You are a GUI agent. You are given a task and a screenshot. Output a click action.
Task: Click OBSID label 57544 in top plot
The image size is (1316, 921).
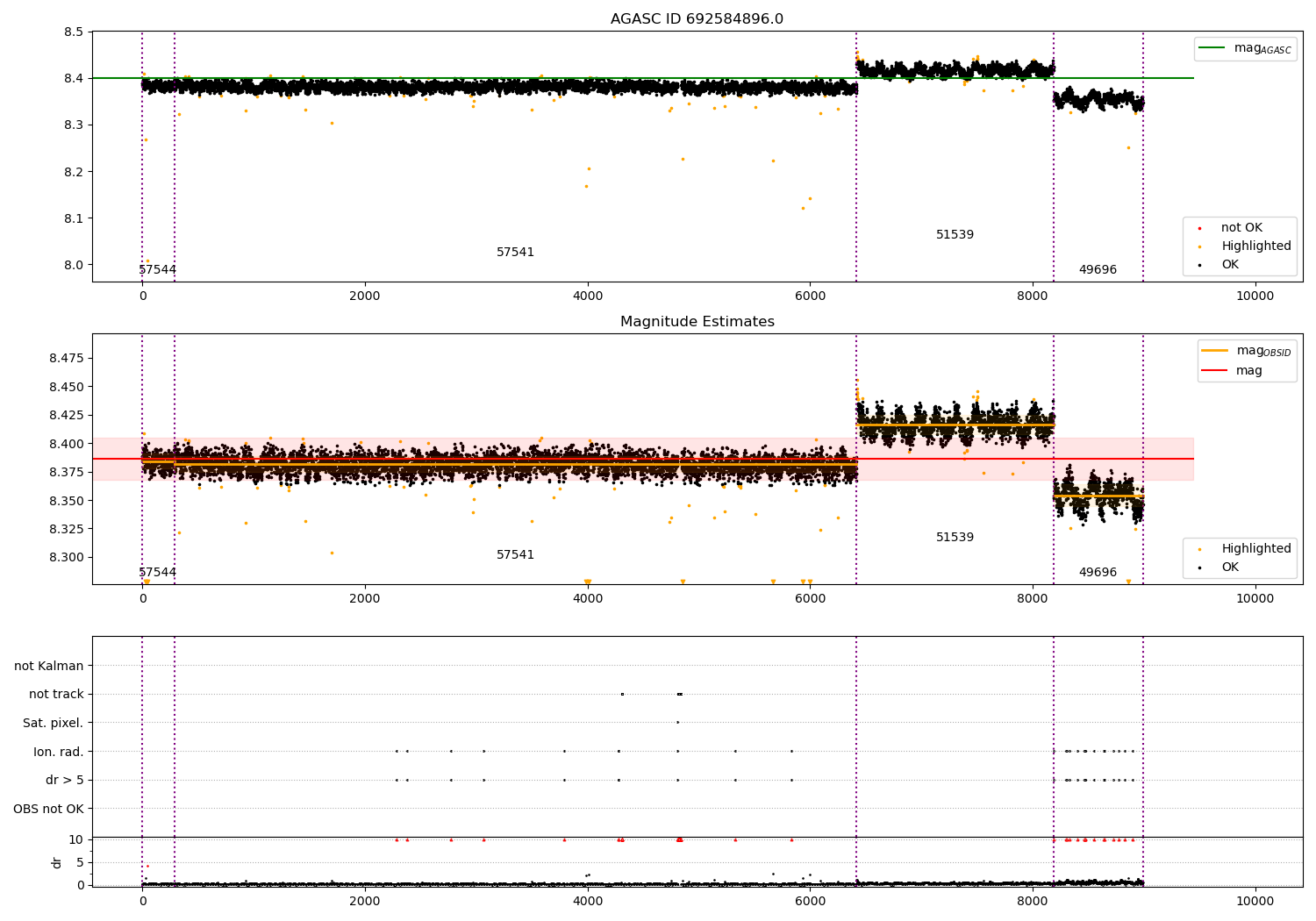[158, 269]
